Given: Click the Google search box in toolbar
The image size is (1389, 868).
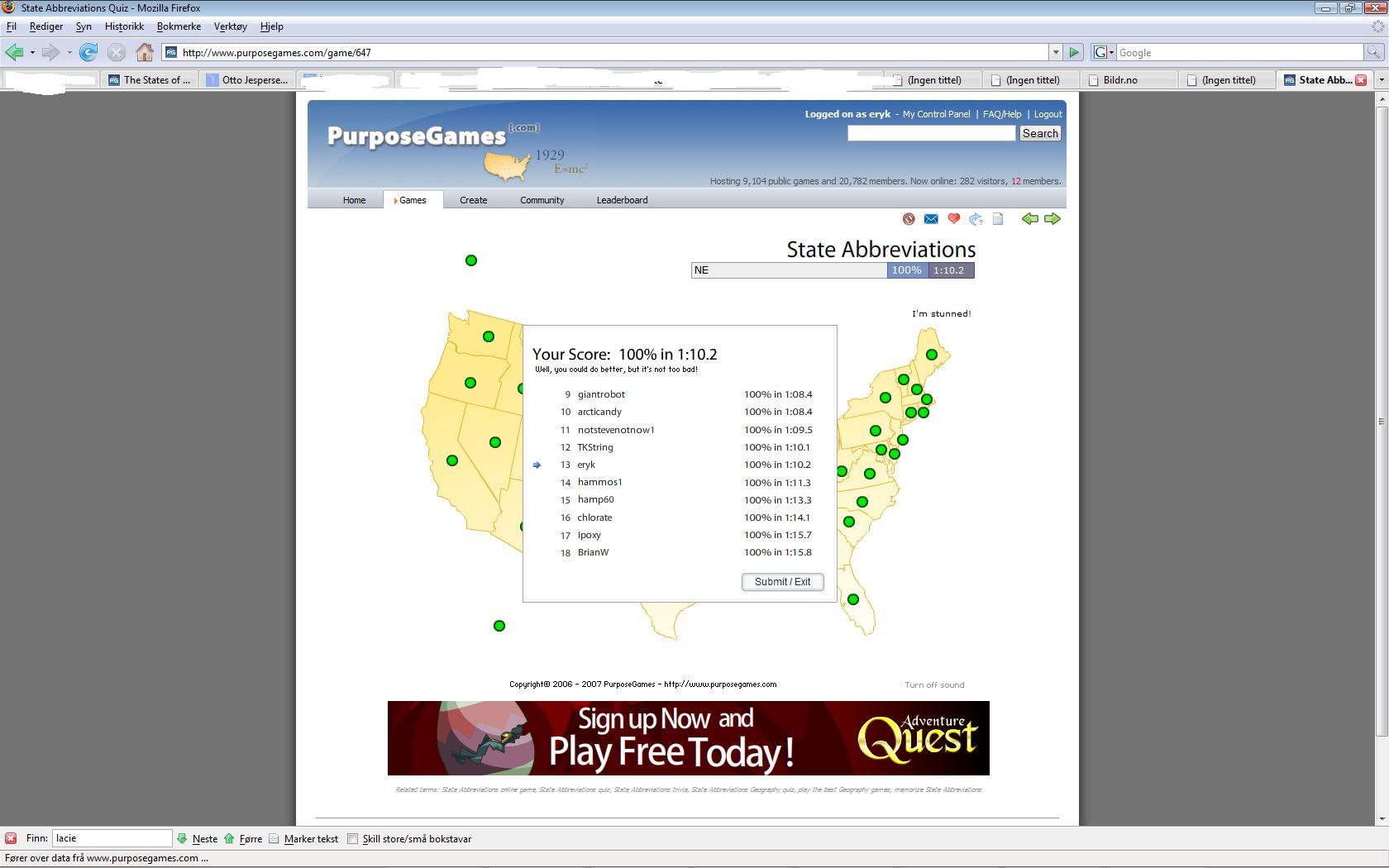Looking at the screenshot, I should (x=1240, y=53).
